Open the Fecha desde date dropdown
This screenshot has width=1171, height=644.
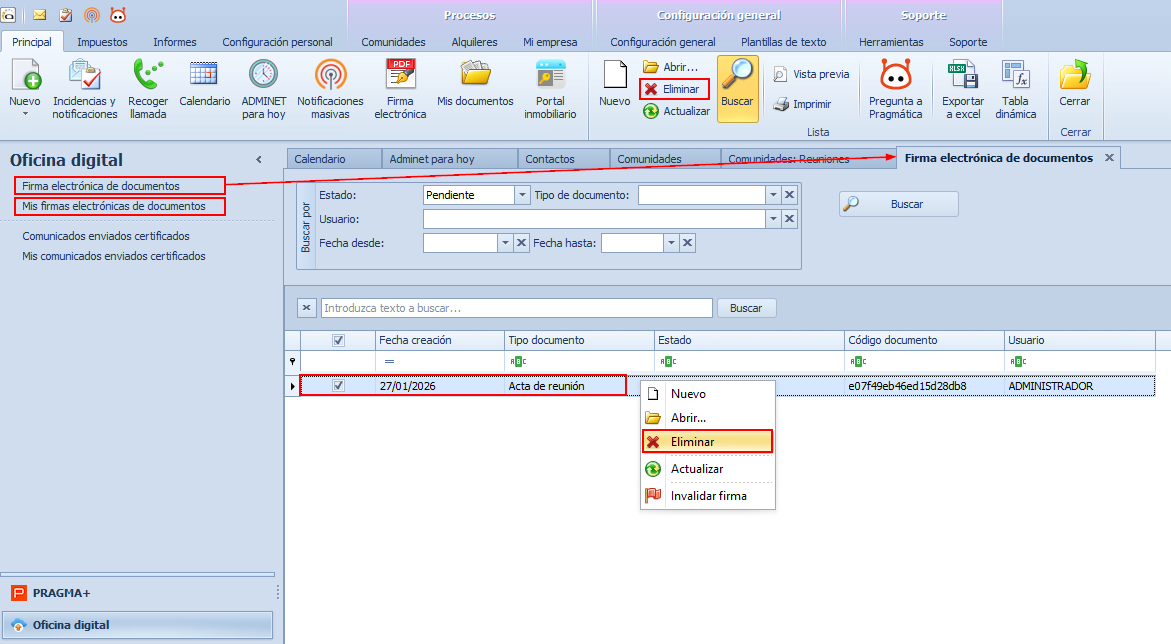(x=506, y=243)
